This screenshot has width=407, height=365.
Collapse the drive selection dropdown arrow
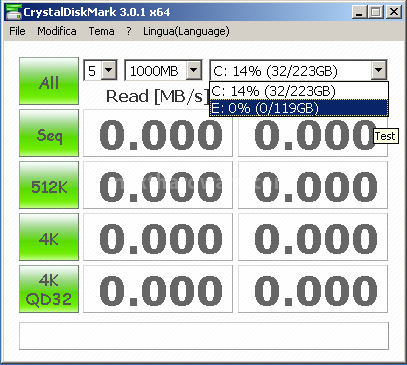point(379,70)
